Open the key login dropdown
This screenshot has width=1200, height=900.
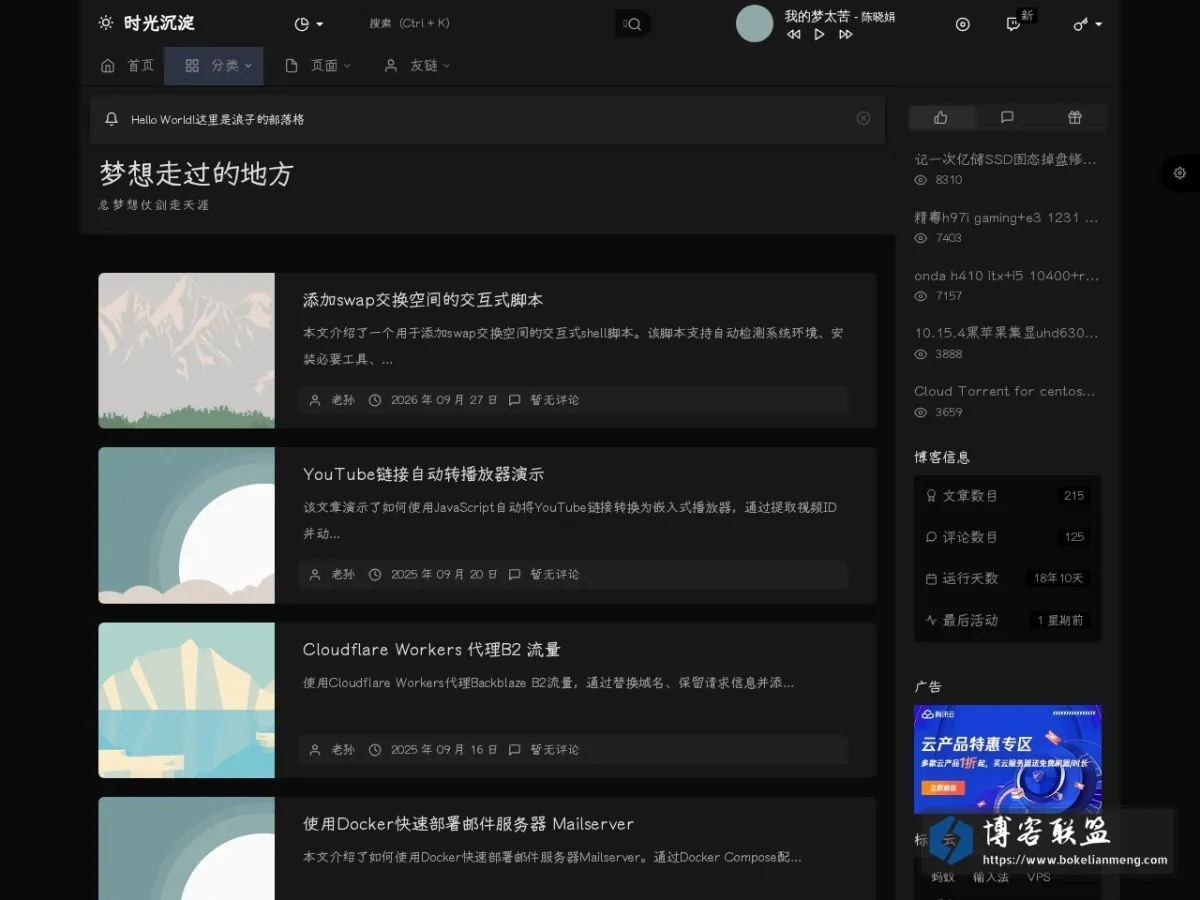1088,24
